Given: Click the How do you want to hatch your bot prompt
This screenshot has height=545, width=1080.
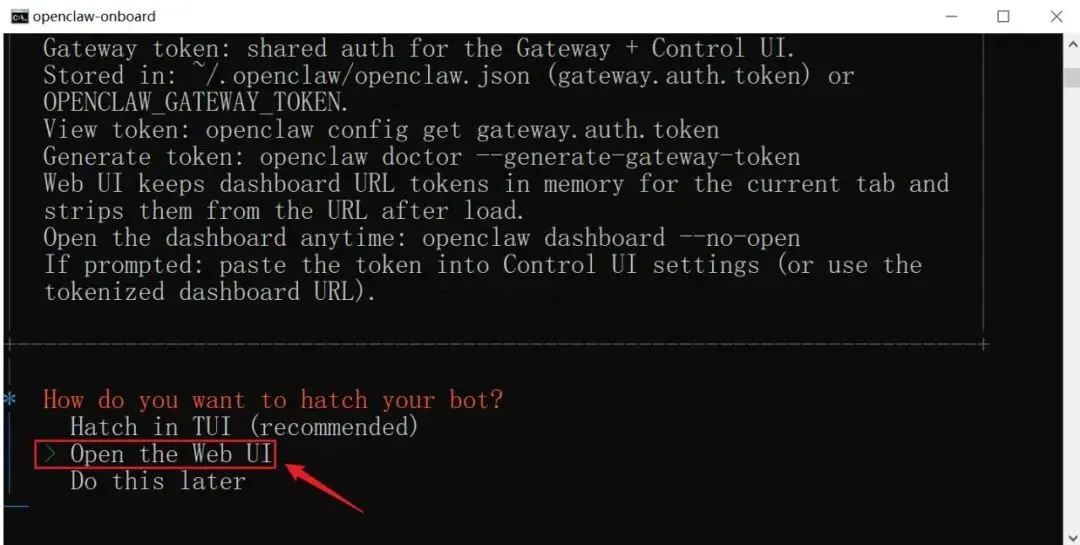Looking at the screenshot, I should click(x=273, y=400).
